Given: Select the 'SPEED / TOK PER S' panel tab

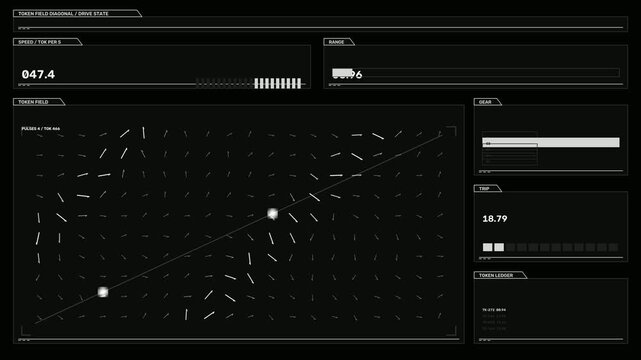Looking at the screenshot, I should click(x=47, y=42).
